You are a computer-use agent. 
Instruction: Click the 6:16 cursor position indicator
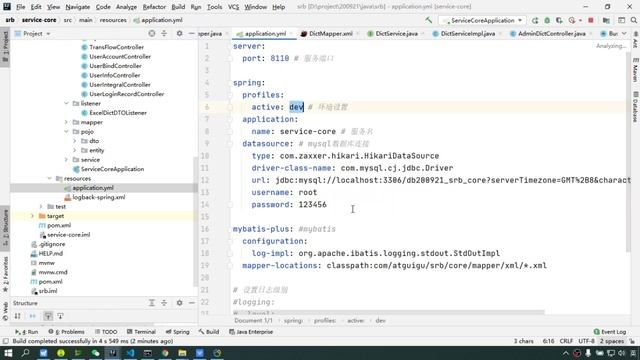(x=548, y=341)
